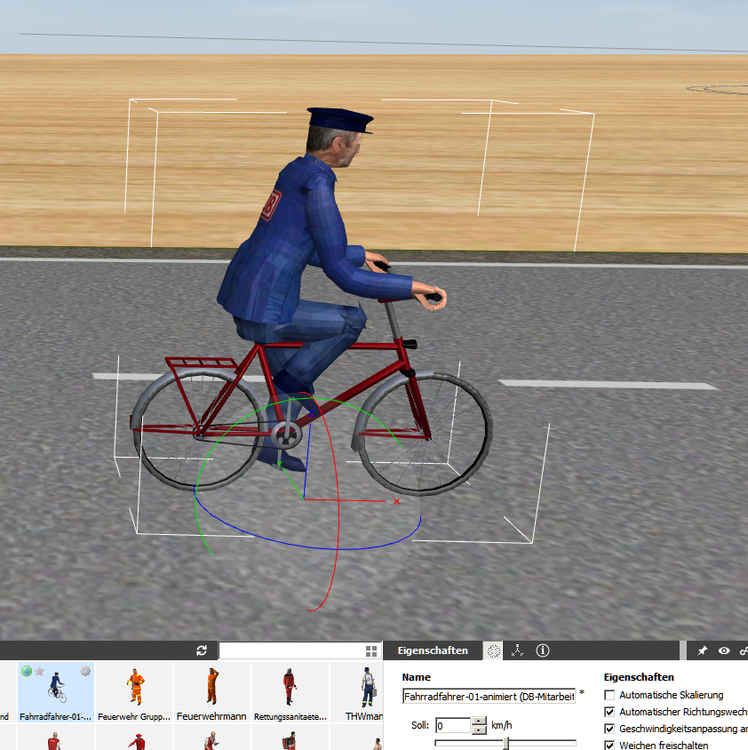Open the info tab icon
The width and height of the screenshot is (748, 750).
(542, 651)
